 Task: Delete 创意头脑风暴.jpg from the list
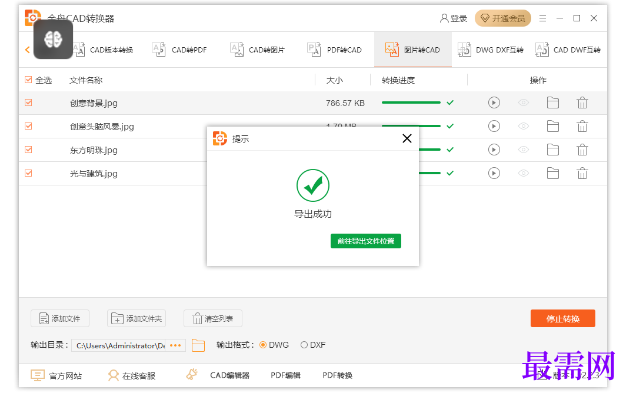(582, 126)
